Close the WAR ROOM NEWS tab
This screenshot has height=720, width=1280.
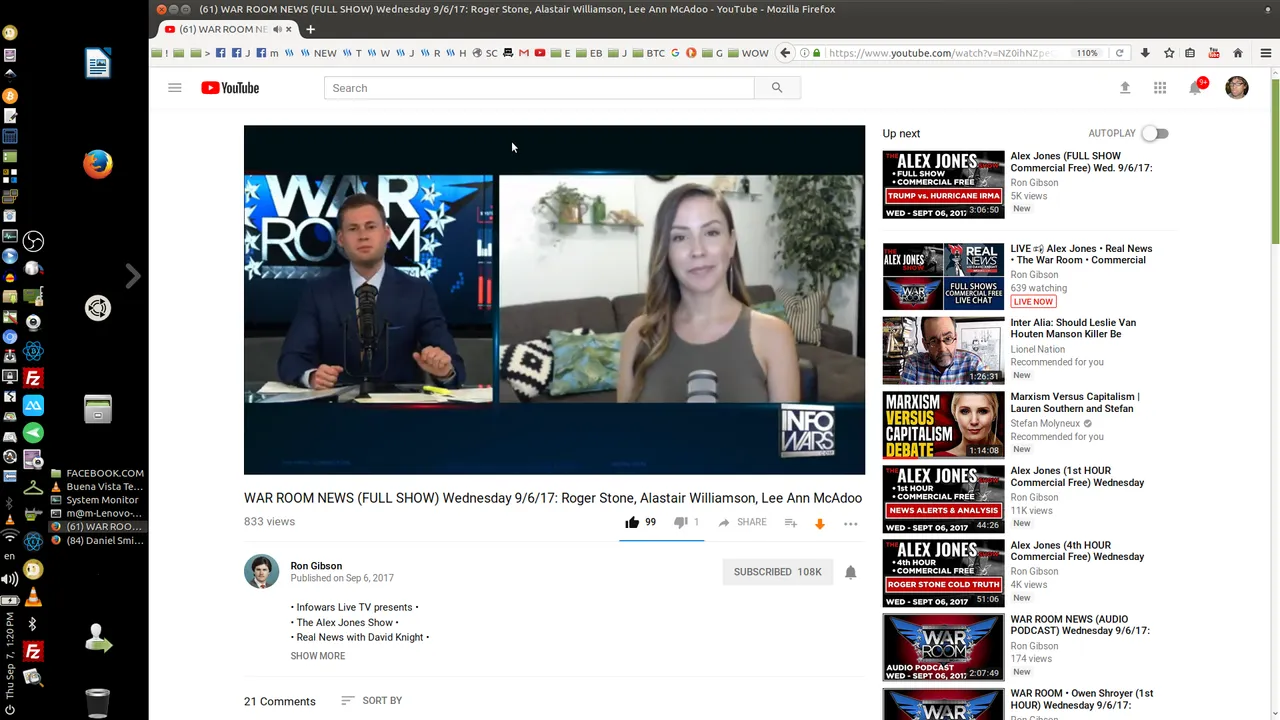(289, 29)
